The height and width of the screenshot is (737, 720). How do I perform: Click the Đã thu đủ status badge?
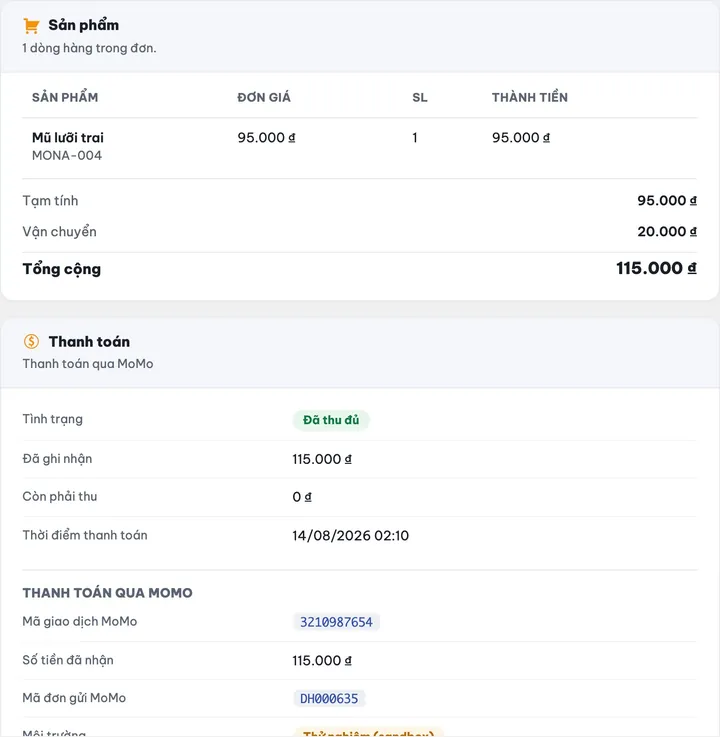tap(331, 420)
